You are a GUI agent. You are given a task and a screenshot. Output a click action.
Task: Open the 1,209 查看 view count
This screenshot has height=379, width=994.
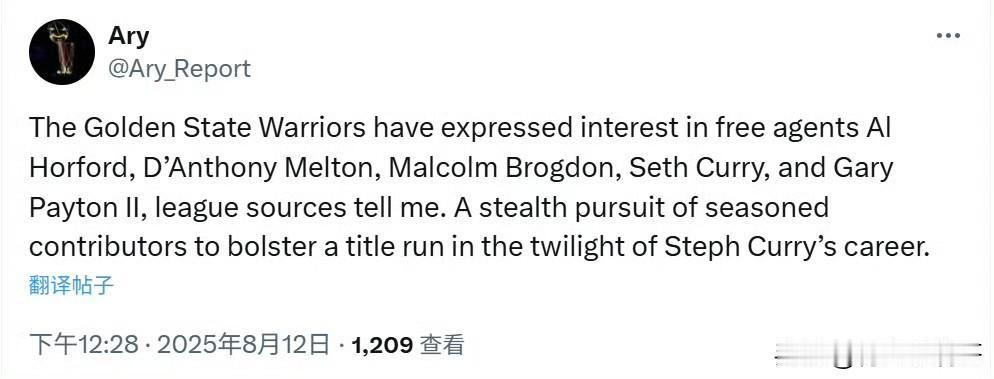point(406,345)
